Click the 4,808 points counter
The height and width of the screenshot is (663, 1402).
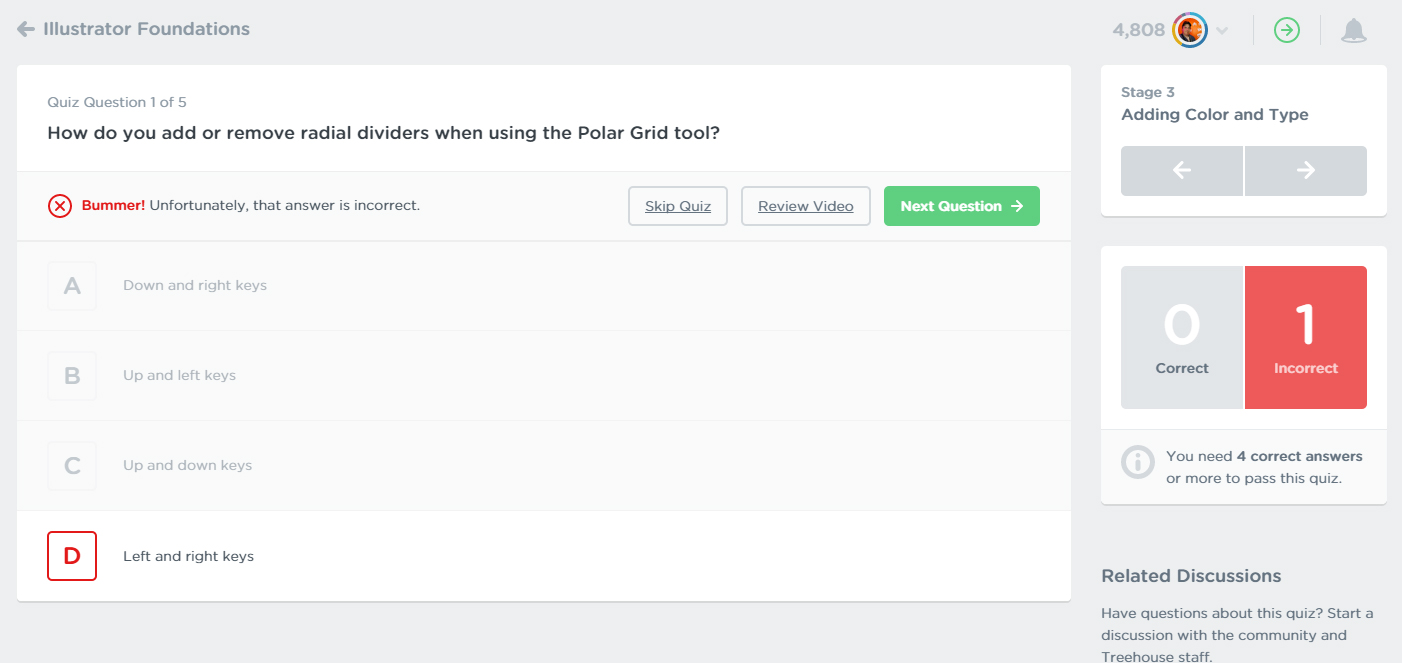pyautogui.click(x=1138, y=30)
